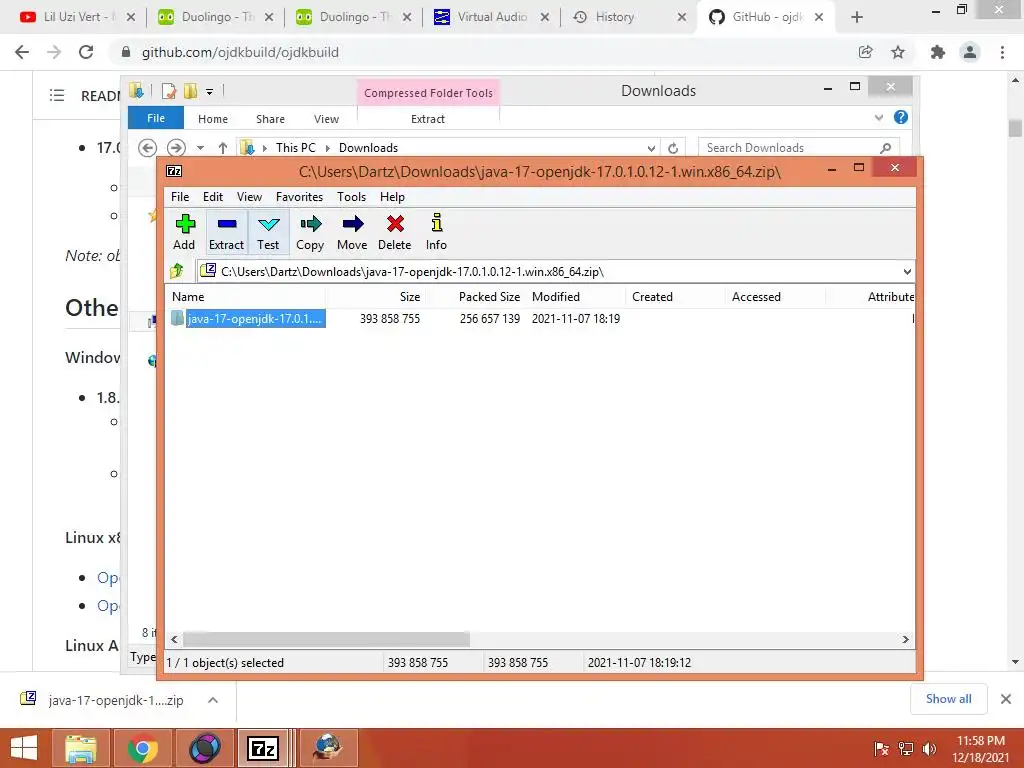Open the Tools menu in 7-Zip
Viewport: 1024px width, 768px height.
point(351,197)
